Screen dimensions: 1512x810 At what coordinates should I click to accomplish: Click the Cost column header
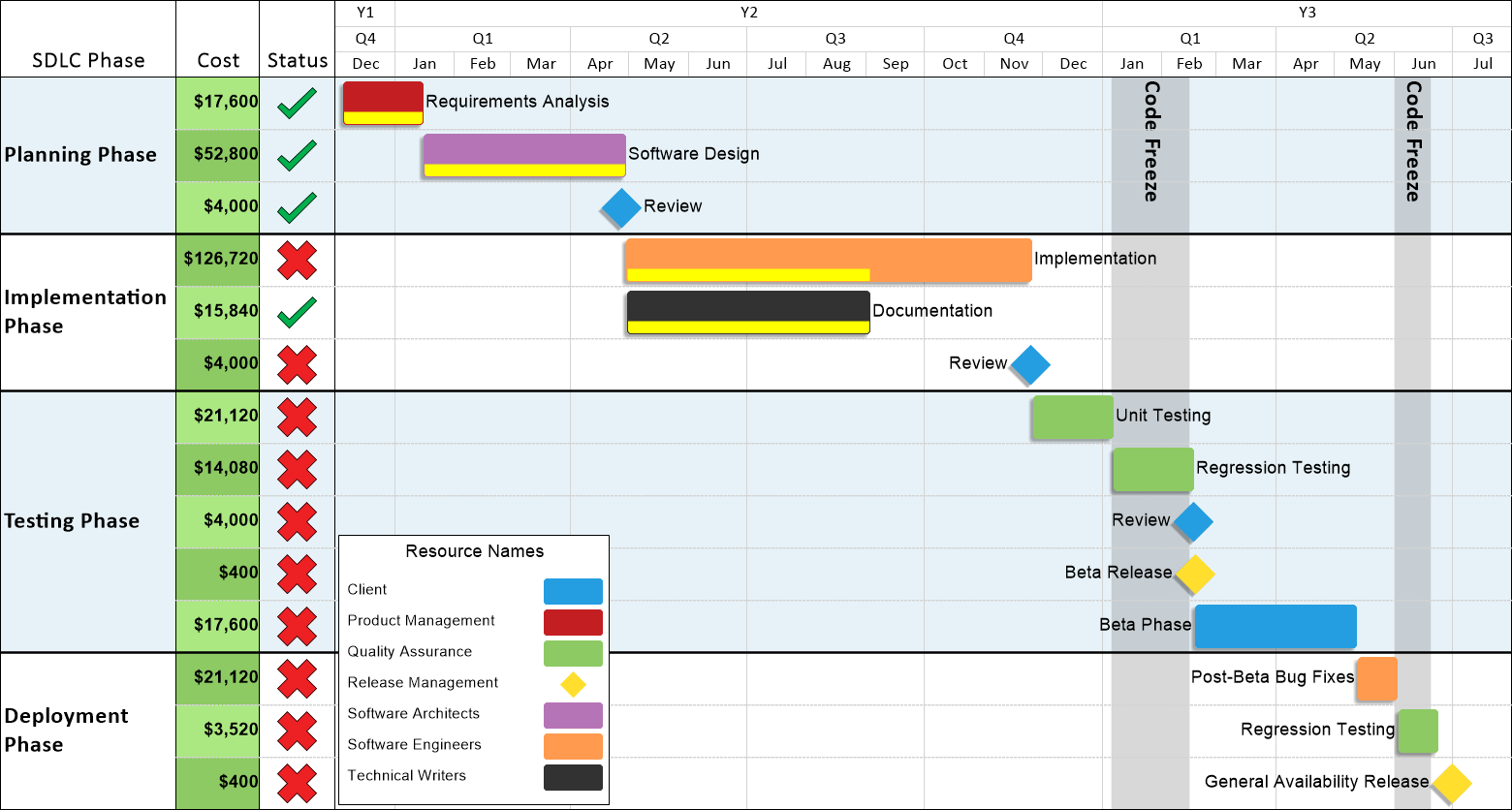[x=218, y=60]
